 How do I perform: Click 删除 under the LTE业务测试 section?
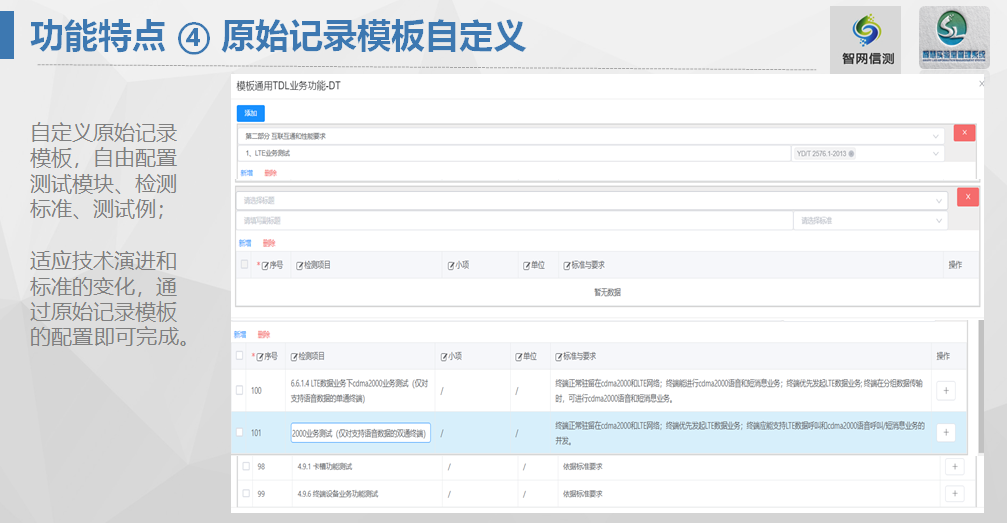(270, 173)
